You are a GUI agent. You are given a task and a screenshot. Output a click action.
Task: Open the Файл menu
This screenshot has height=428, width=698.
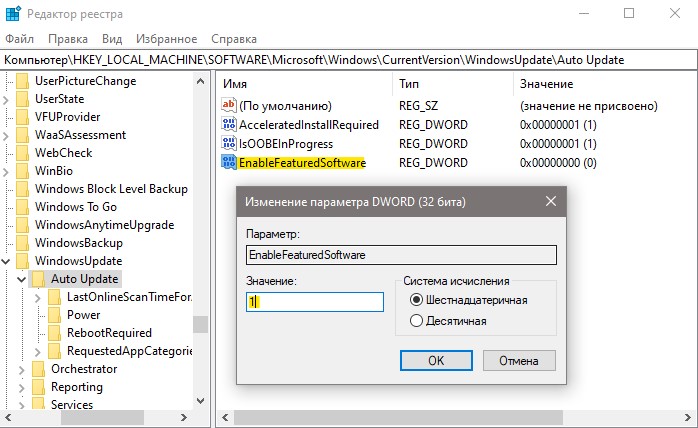click(20, 39)
